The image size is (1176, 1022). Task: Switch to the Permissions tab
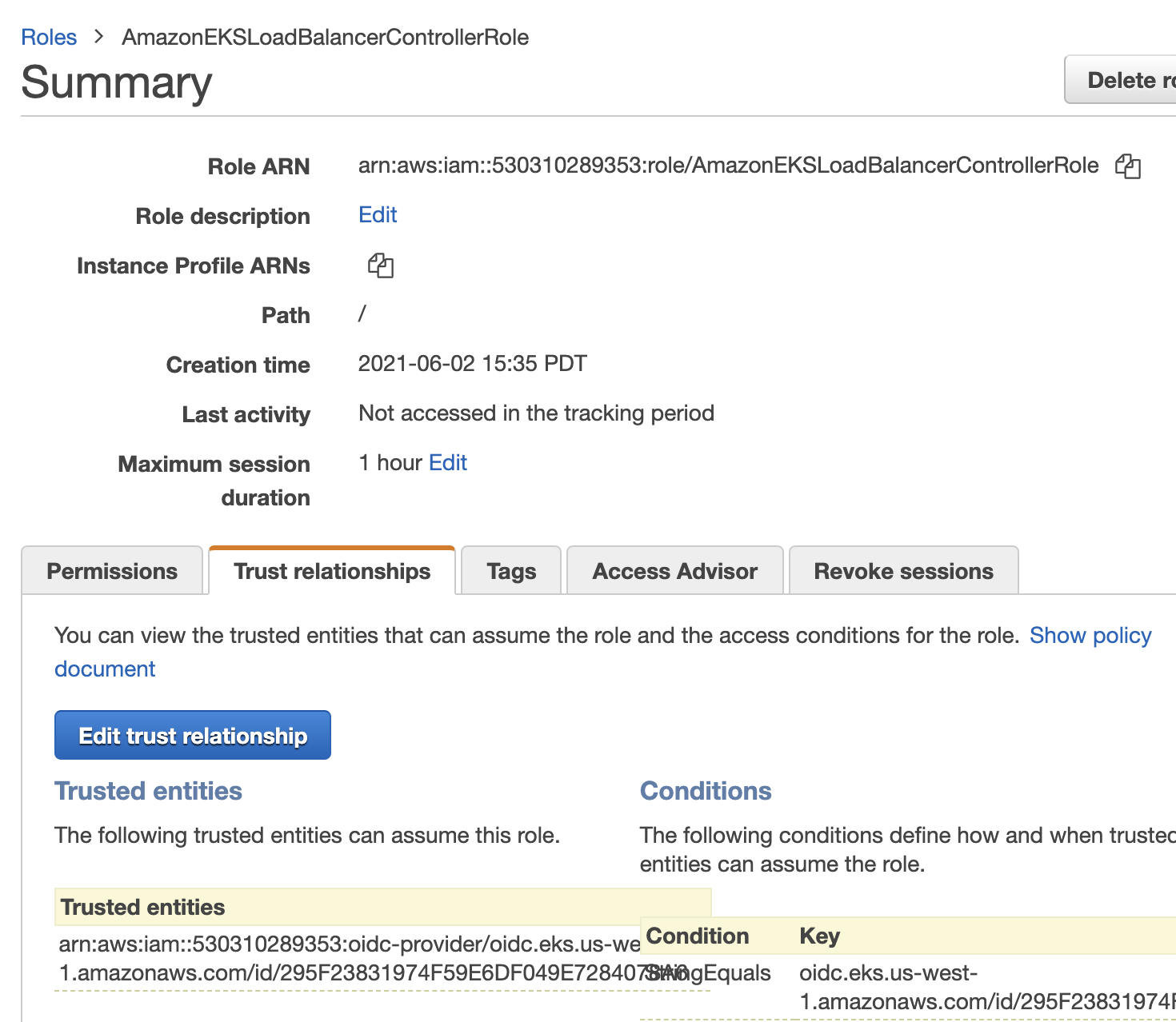112,571
